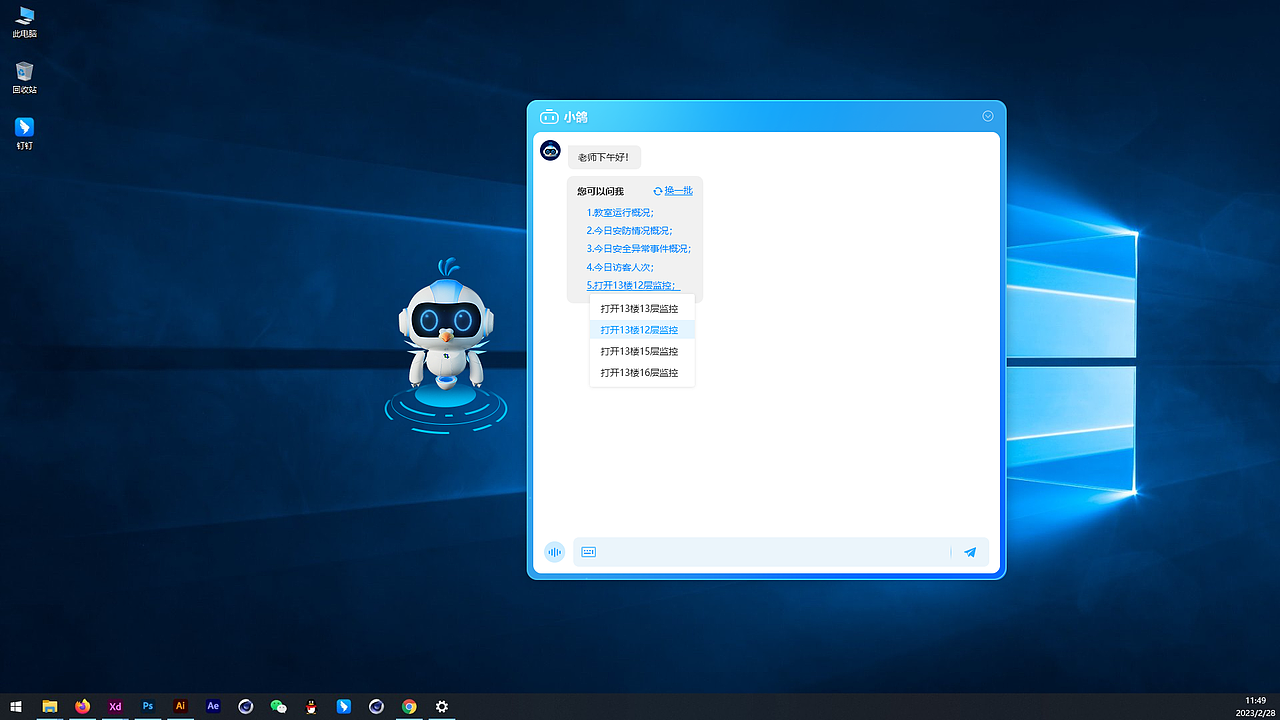
Task: Ask 3.今日安全异常事件概况 suggestion
Action: [639, 249]
